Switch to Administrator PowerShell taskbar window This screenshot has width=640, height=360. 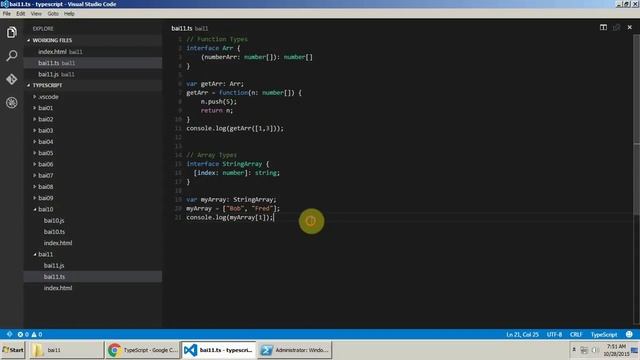click(295, 350)
